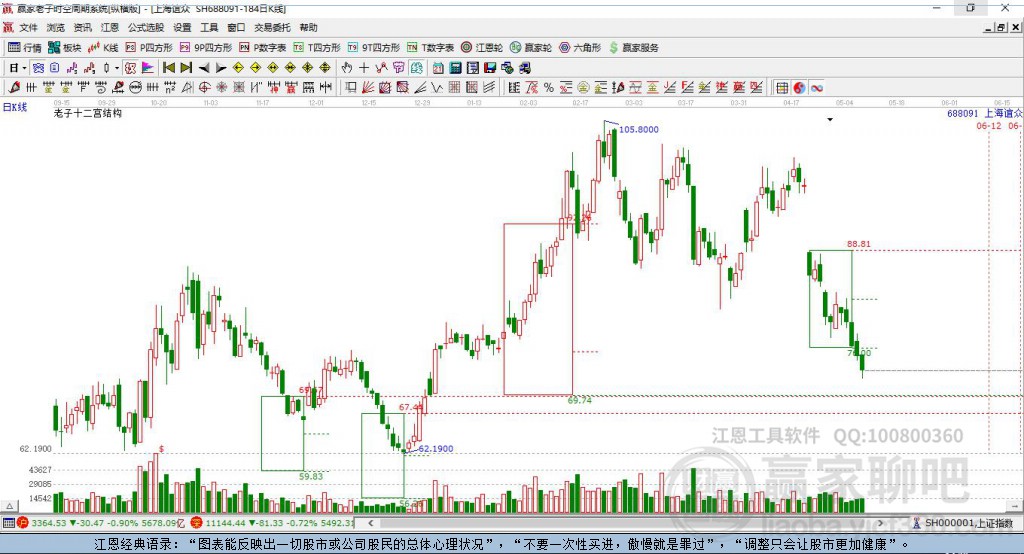
Task: Open the 浏览 menu
Action: (56, 27)
